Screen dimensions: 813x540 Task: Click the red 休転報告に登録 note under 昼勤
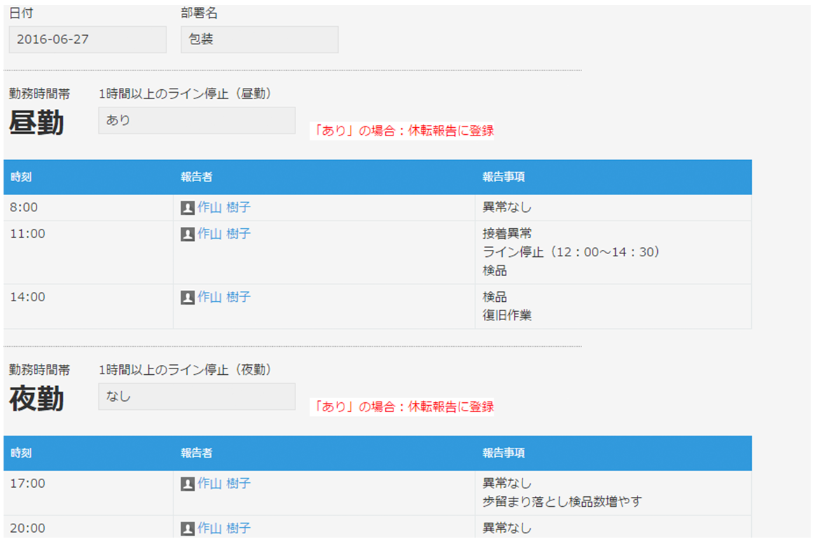click(403, 131)
